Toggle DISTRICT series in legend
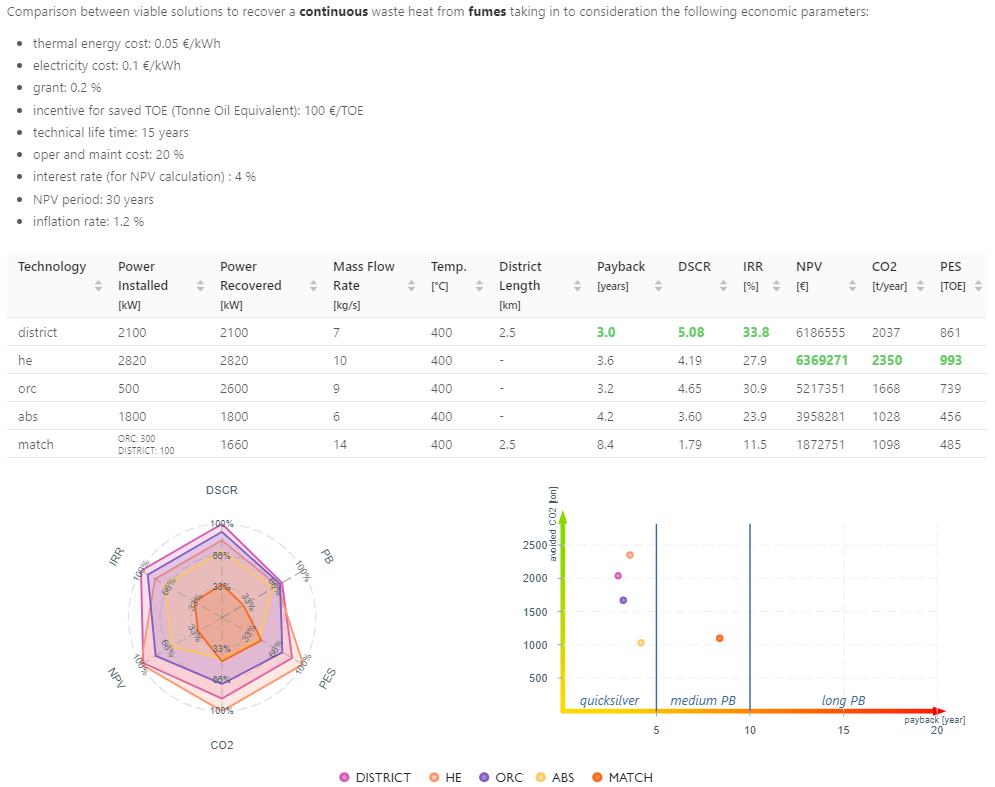This screenshot has height=787, width=995. [375, 777]
